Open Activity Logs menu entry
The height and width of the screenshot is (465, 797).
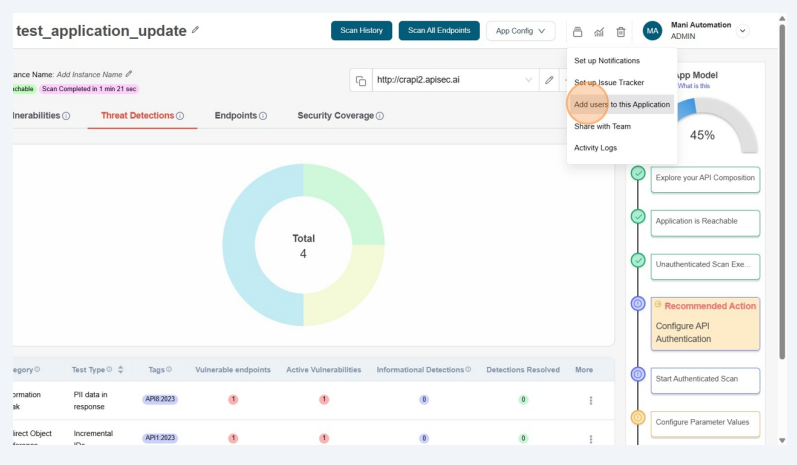595,148
